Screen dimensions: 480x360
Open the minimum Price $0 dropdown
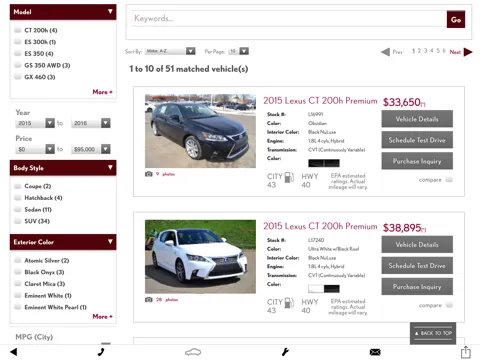(x=35, y=149)
